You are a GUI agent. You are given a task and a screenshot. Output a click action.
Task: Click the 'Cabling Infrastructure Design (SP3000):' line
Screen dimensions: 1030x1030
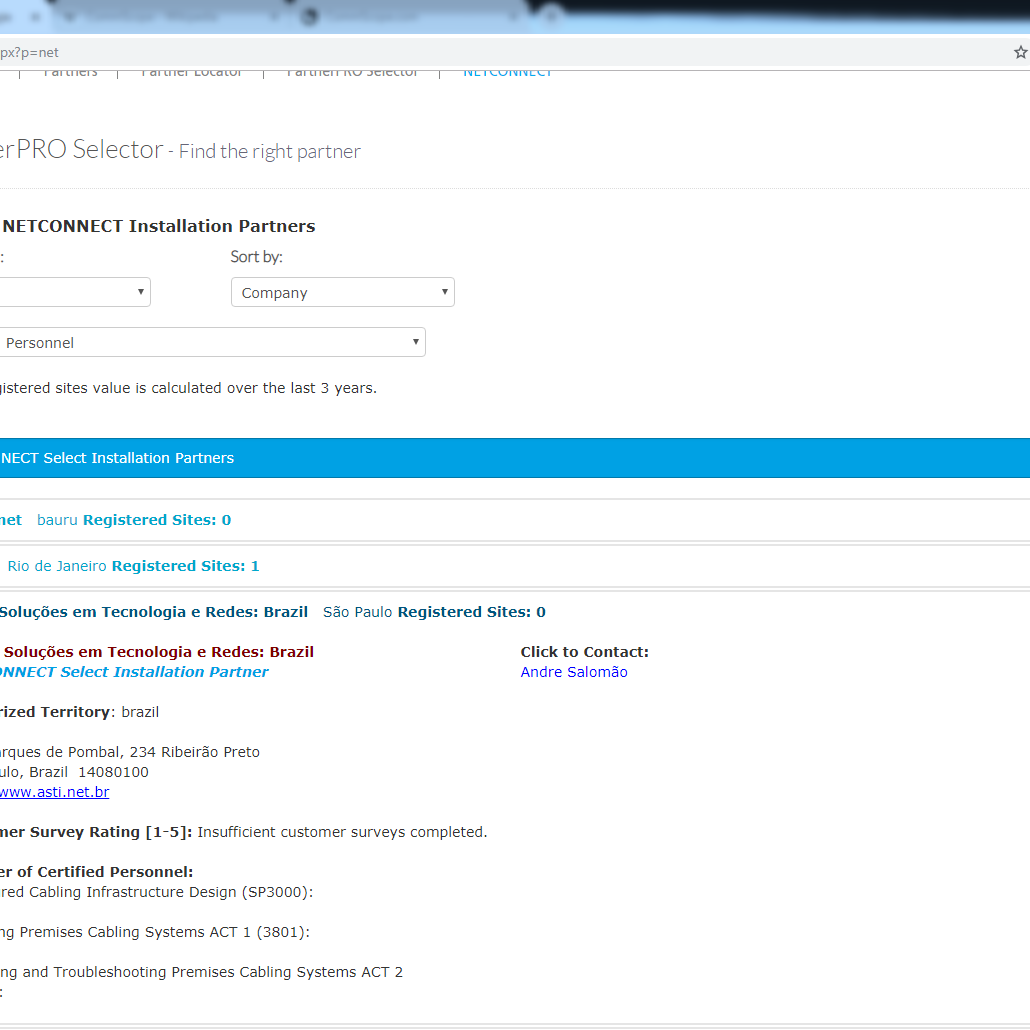(x=171, y=892)
